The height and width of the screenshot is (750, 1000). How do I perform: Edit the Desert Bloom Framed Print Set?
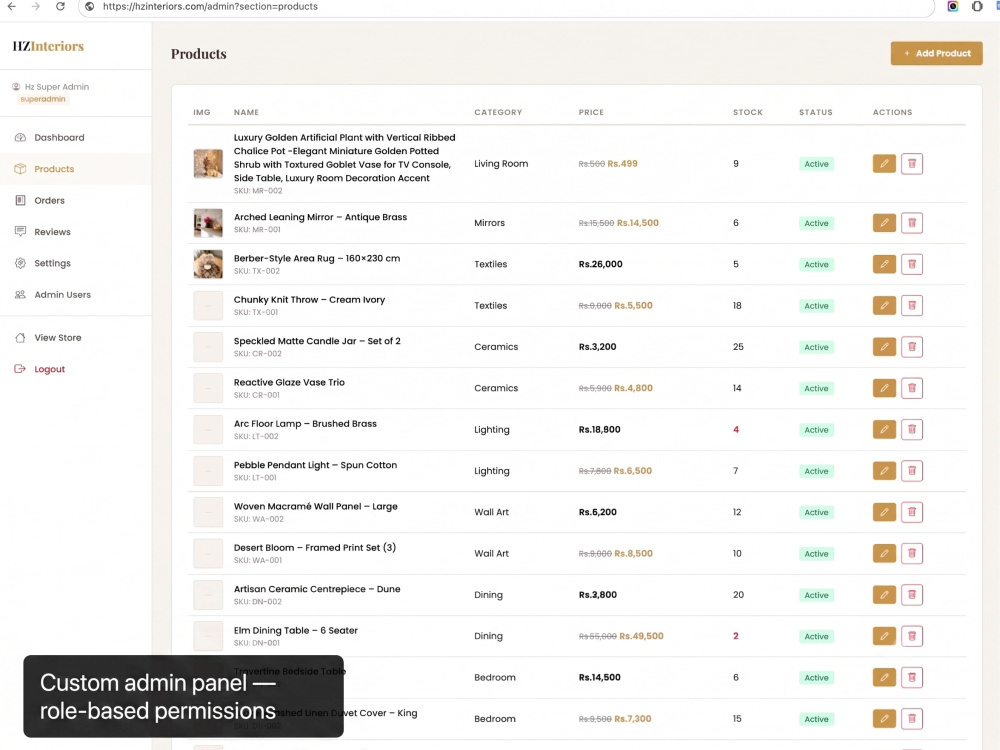884,554
